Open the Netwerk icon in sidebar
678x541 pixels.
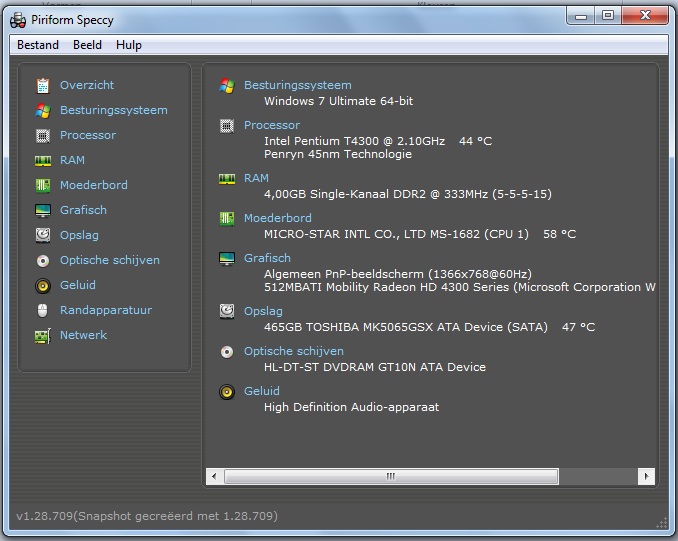[43, 335]
